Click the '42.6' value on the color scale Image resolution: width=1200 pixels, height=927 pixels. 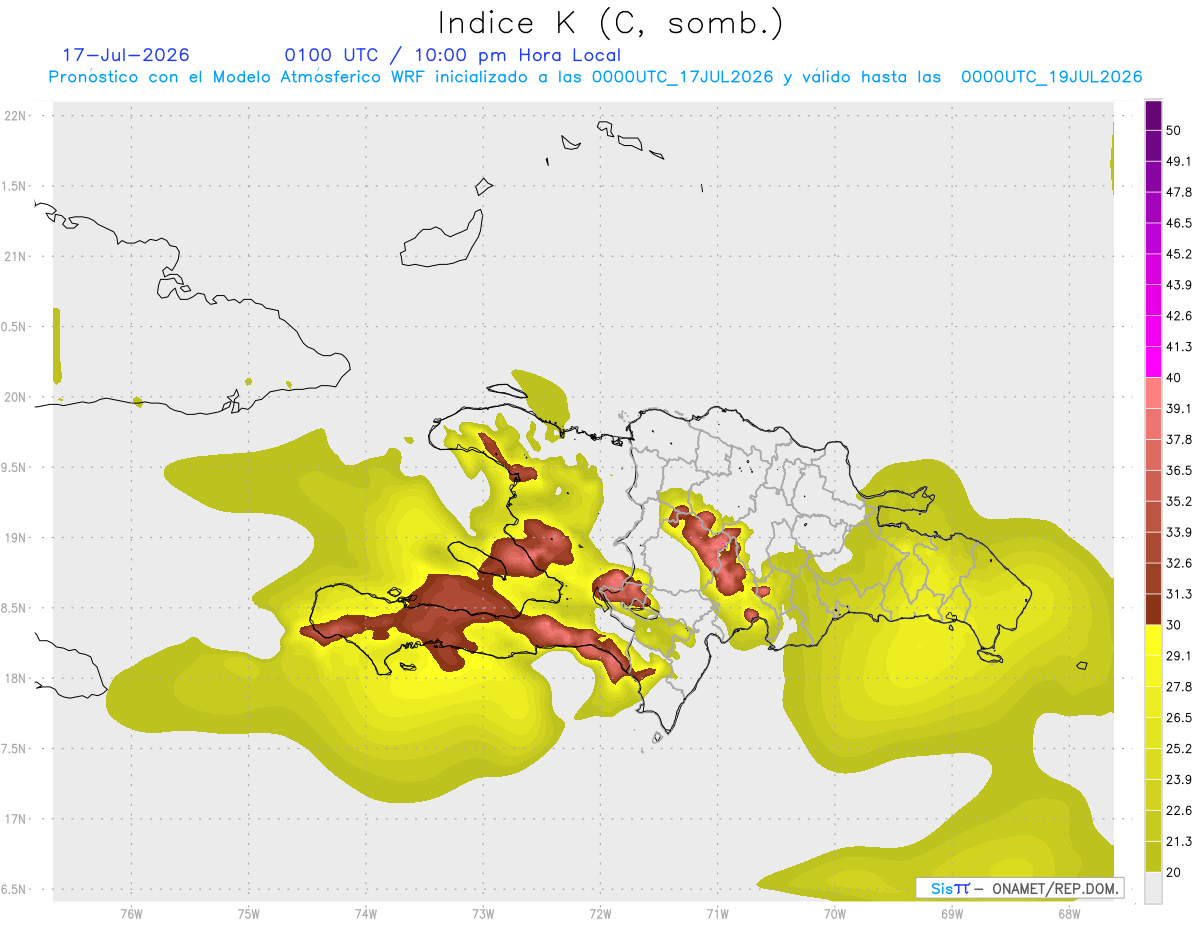point(1179,316)
